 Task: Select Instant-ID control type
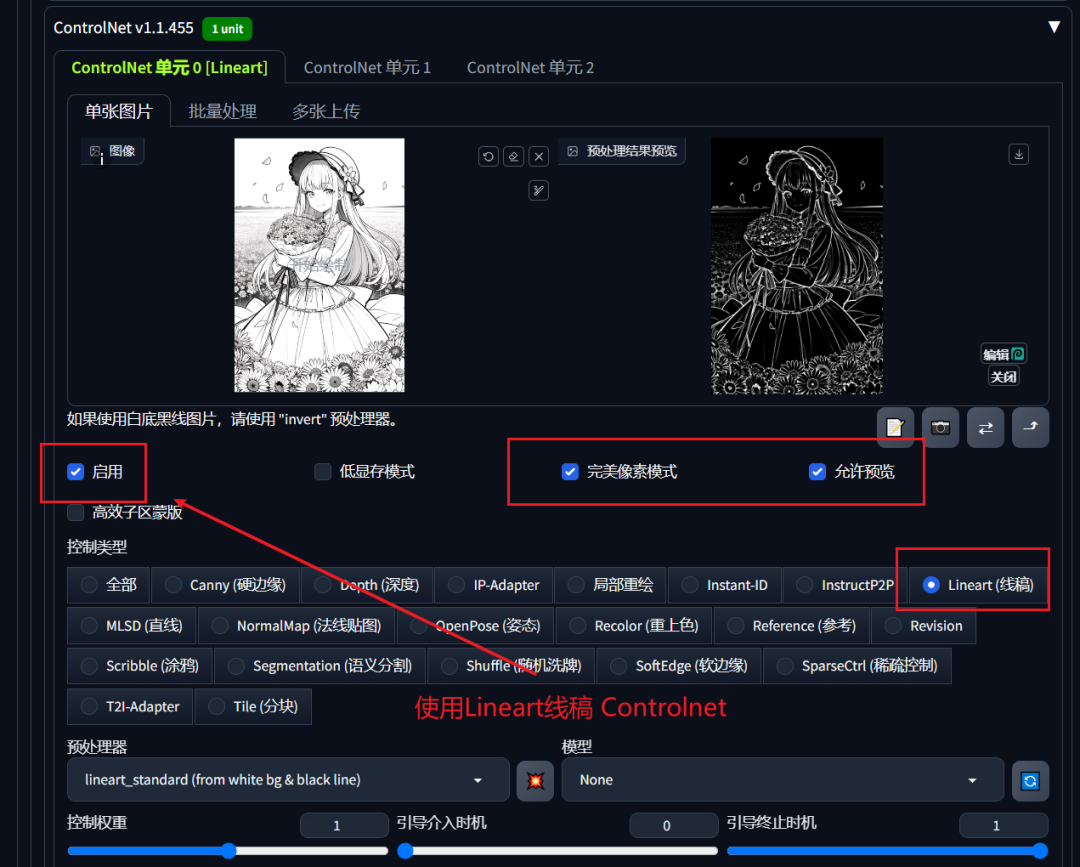click(x=725, y=585)
